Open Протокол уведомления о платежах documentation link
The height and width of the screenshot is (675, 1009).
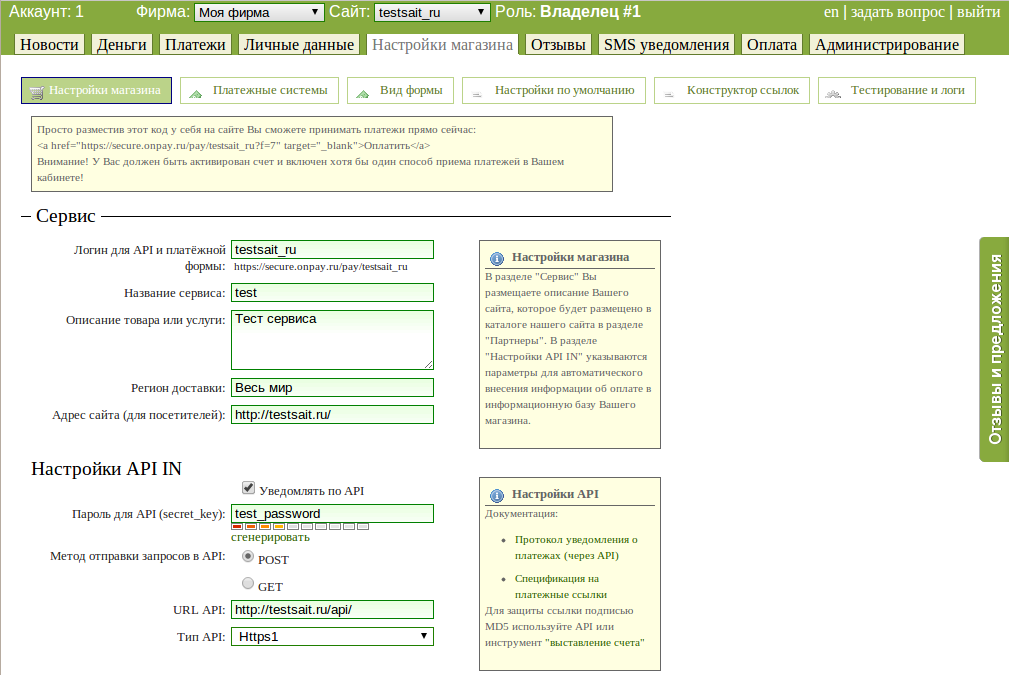point(575,547)
